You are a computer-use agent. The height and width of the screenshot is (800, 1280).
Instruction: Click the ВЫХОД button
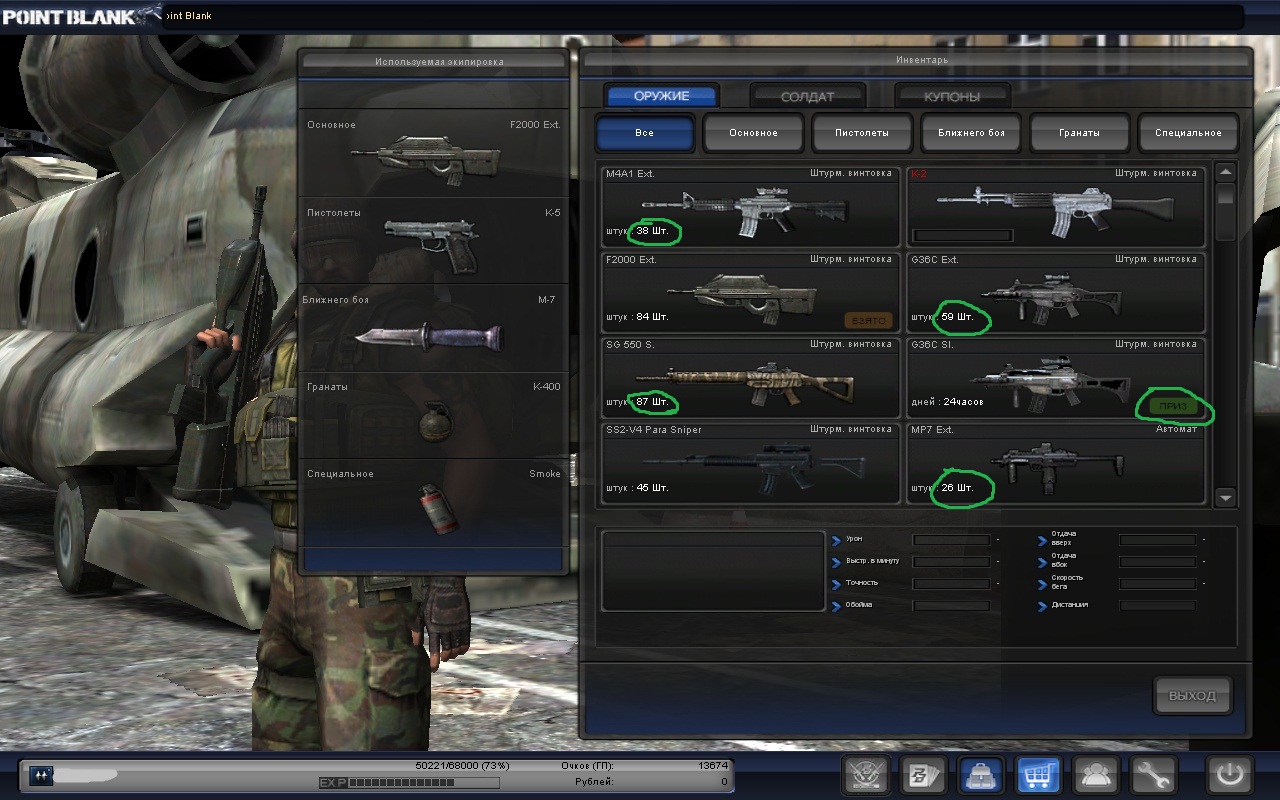coord(1193,696)
